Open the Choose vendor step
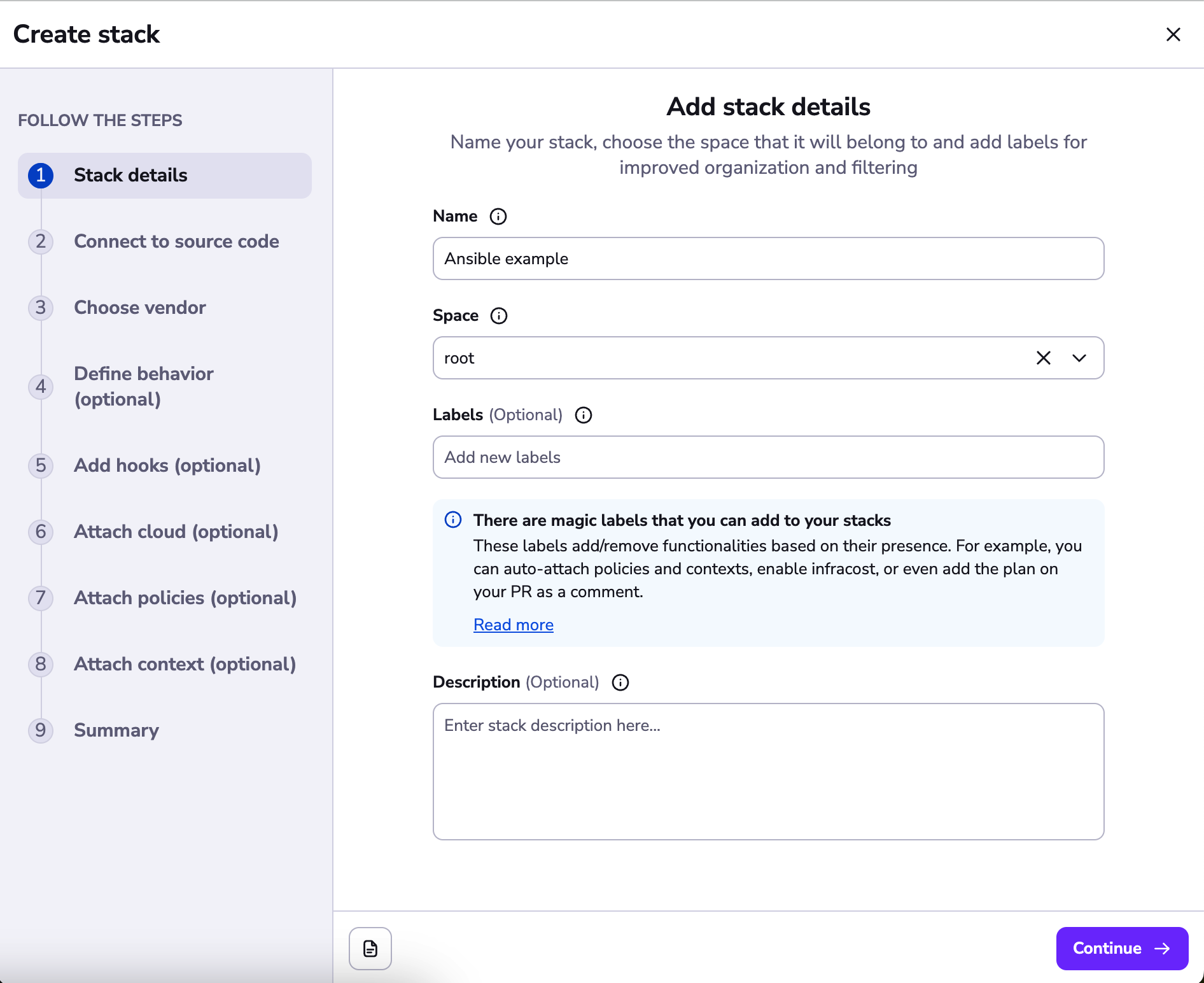The width and height of the screenshot is (1204, 983). click(139, 308)
